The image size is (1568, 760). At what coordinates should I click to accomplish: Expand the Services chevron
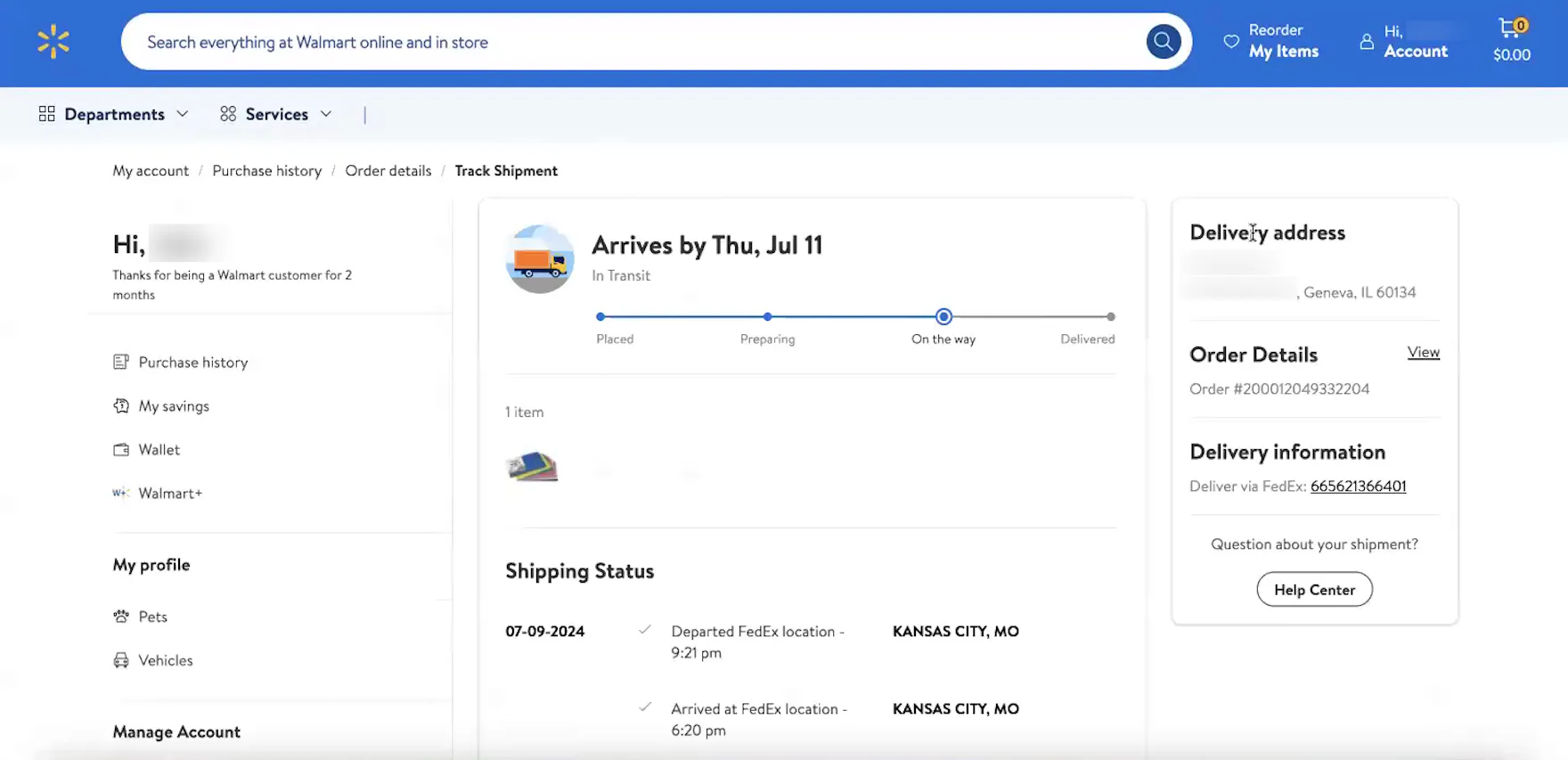[326, 114]
